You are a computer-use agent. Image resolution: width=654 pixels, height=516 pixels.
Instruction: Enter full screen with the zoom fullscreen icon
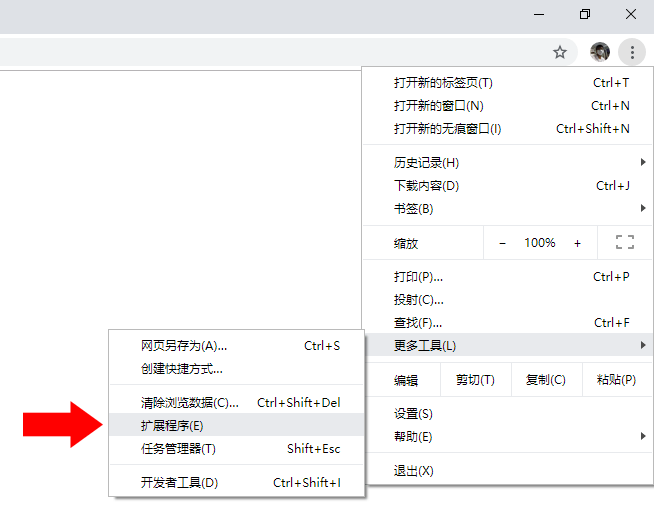[625, 242]
